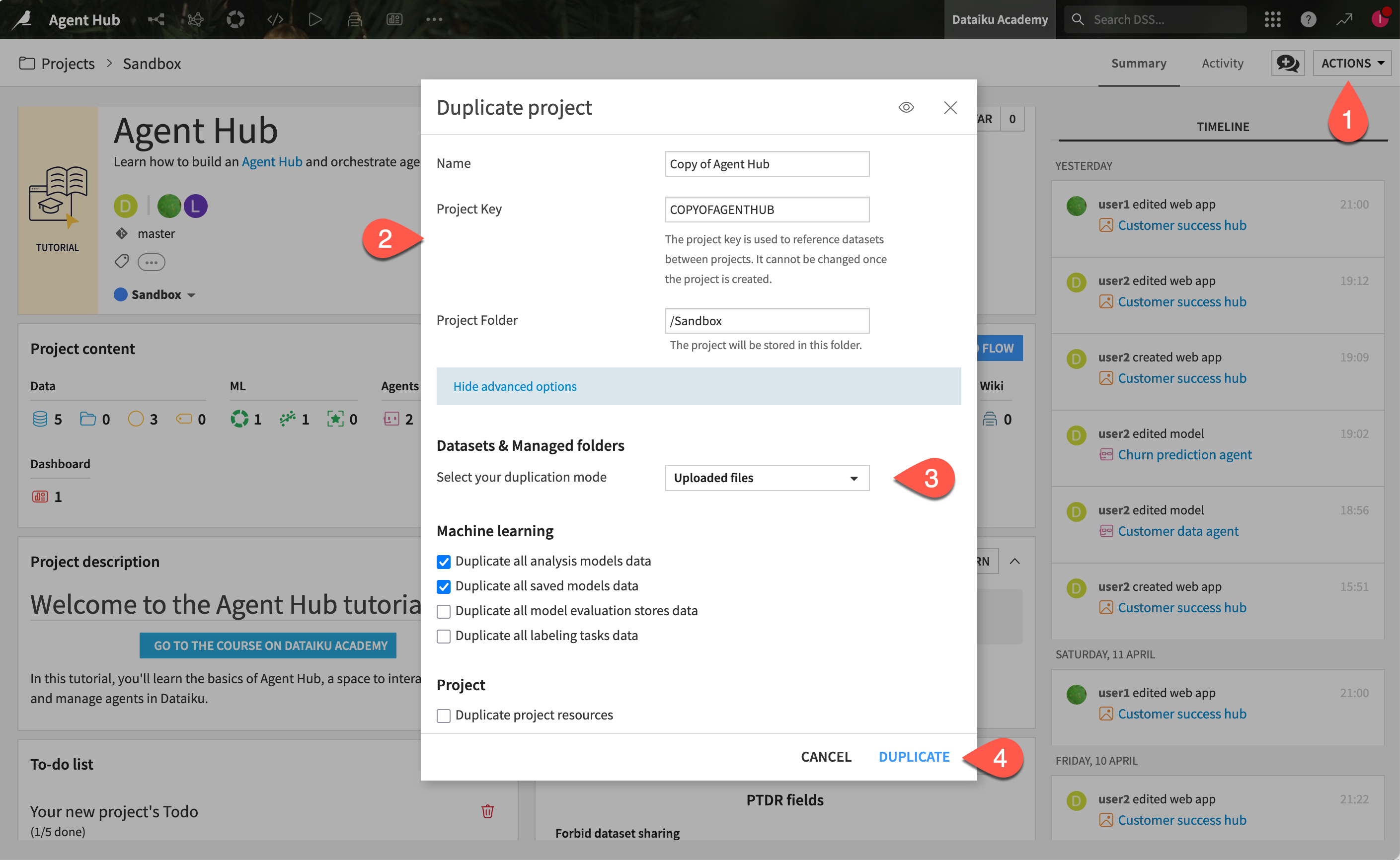Open the ACTIONS dropdown menu

pyautogui.click(x=1352, y=63)
